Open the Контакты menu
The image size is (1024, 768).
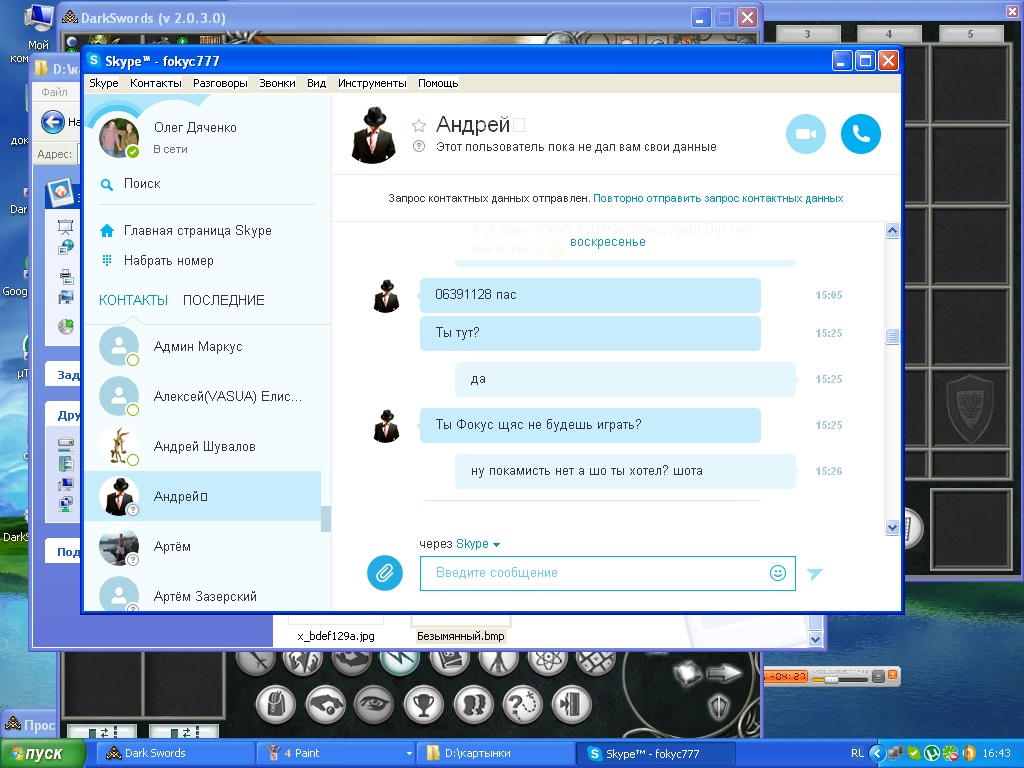155,83
